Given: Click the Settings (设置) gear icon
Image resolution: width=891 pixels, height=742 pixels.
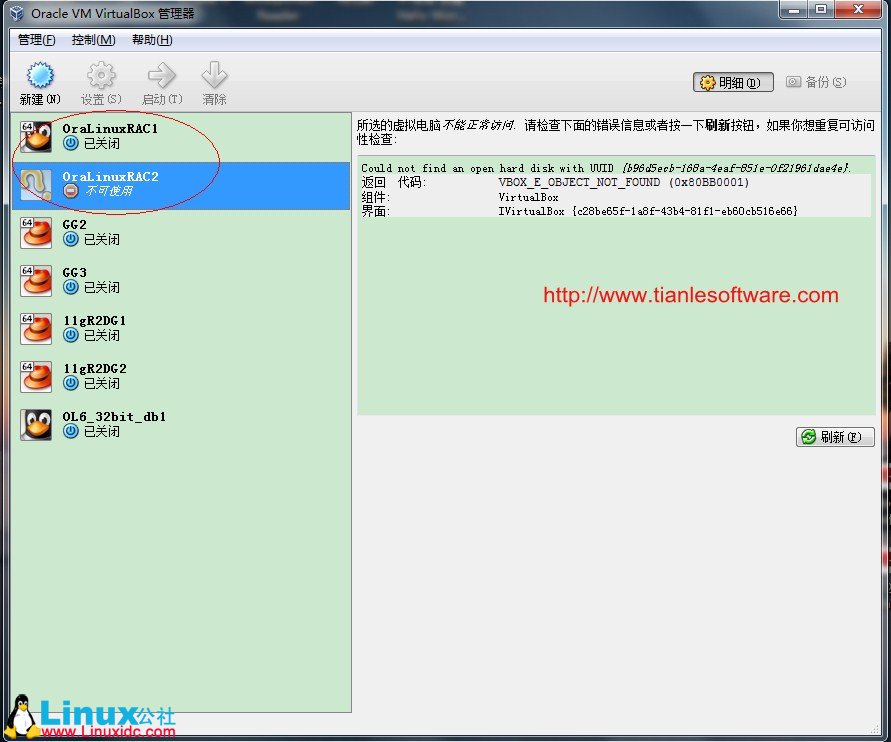Looking at the screenshot, I should pos(100,76).
